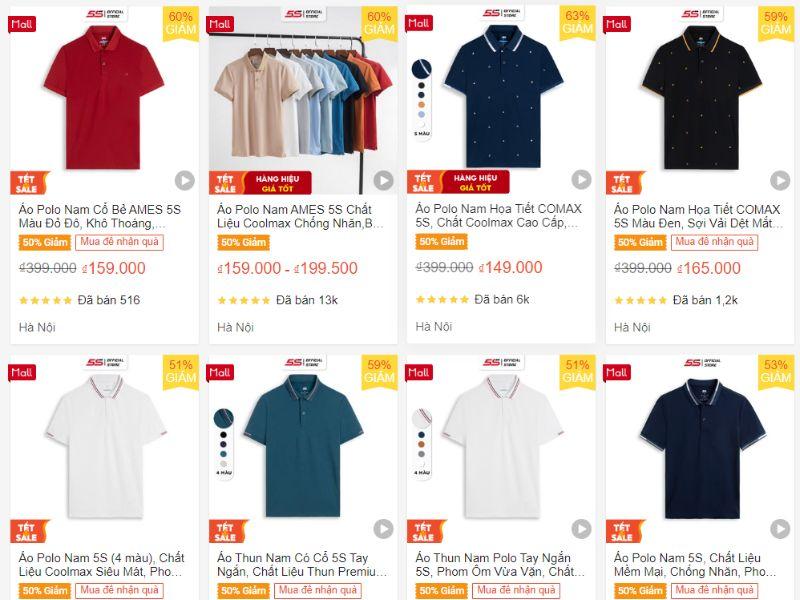Viewport: 800px width, 600px height.
Task: Select color swatches on teal polo image
Action: click(223, 442)
